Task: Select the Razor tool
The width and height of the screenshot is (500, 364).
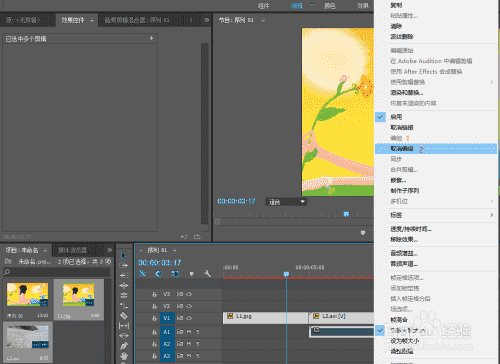Action: click(x=124, y=315)
